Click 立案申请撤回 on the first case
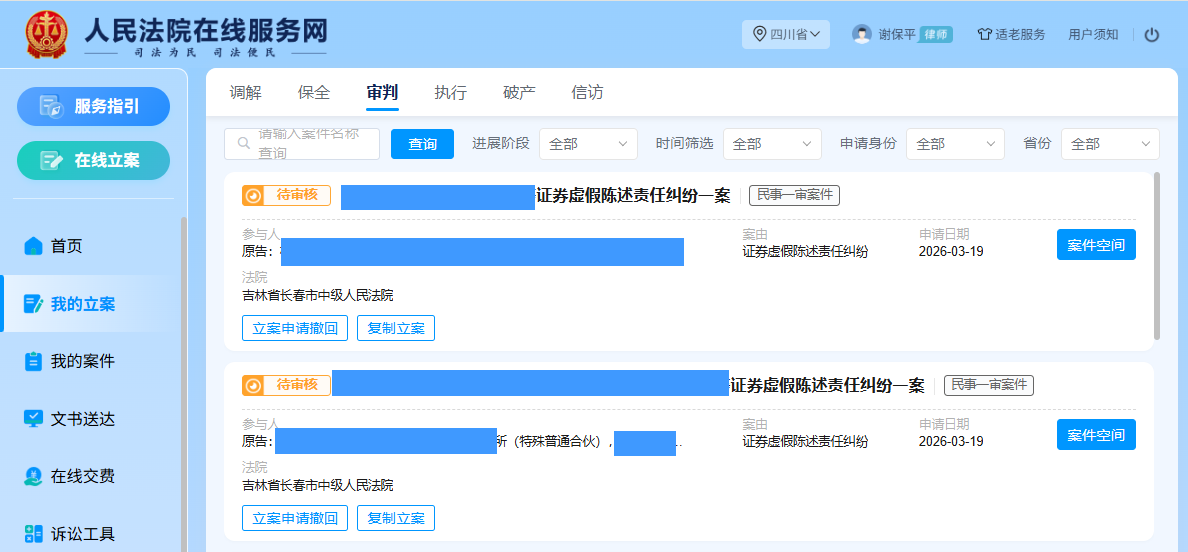The height and width of the screenshot is (552, 1188). coord(295,328)
